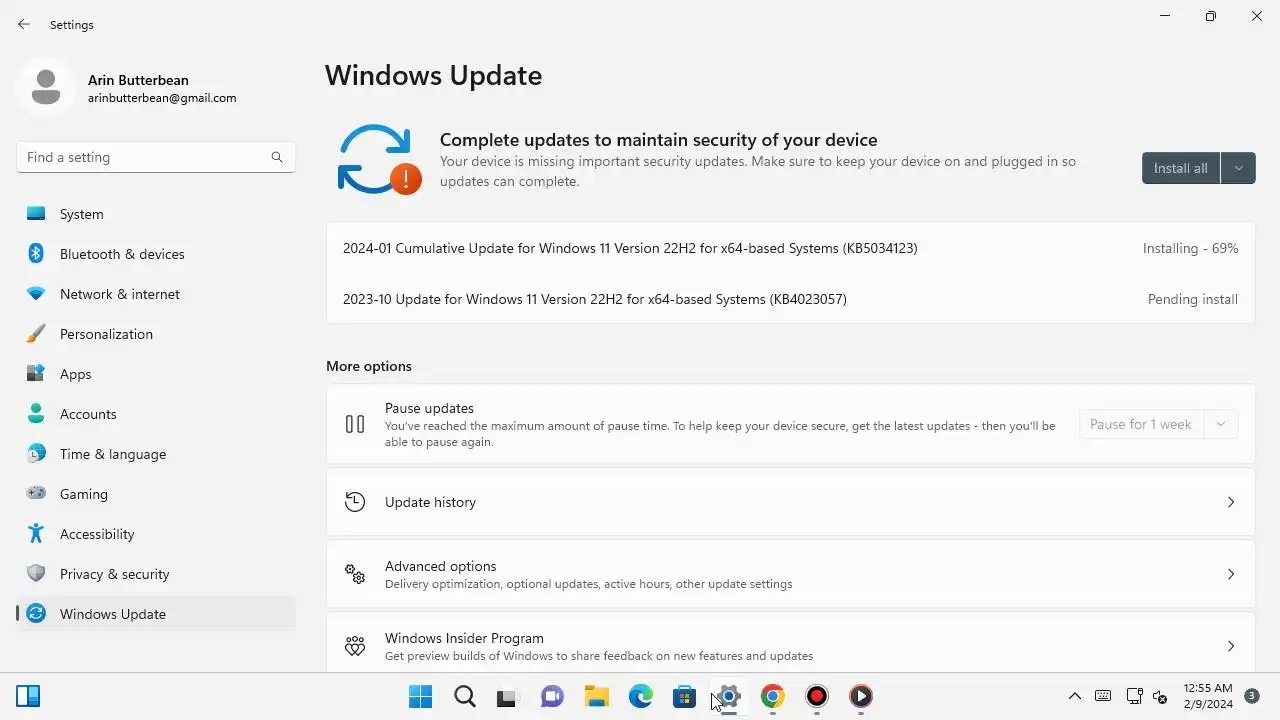Click the Bluetooth icon in sidebar

pos(36,254)
